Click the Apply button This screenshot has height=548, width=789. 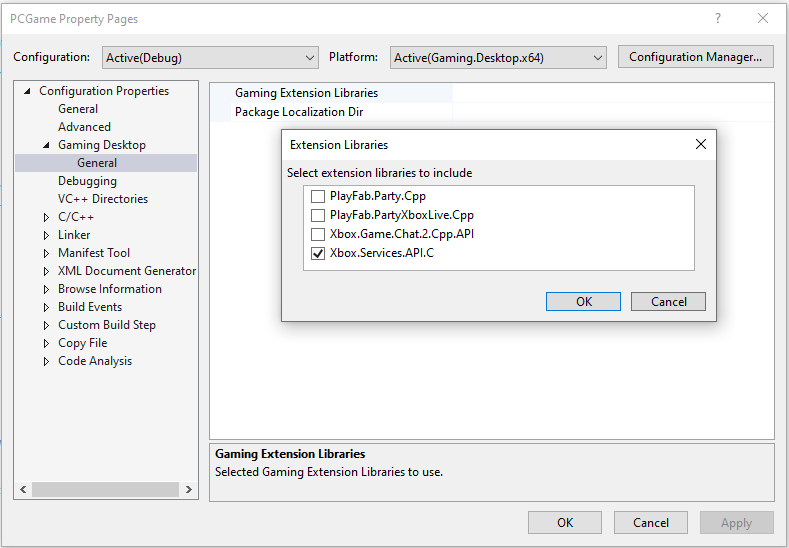(737, 522)
